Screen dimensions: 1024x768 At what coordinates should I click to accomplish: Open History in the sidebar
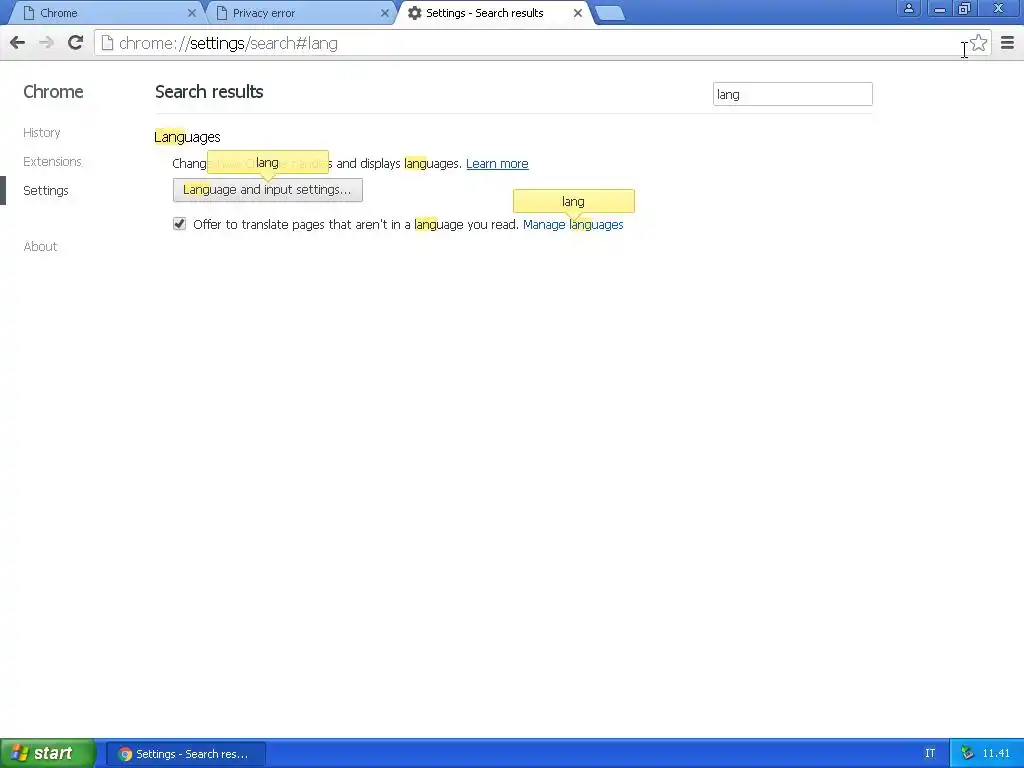tap(42, 133)
